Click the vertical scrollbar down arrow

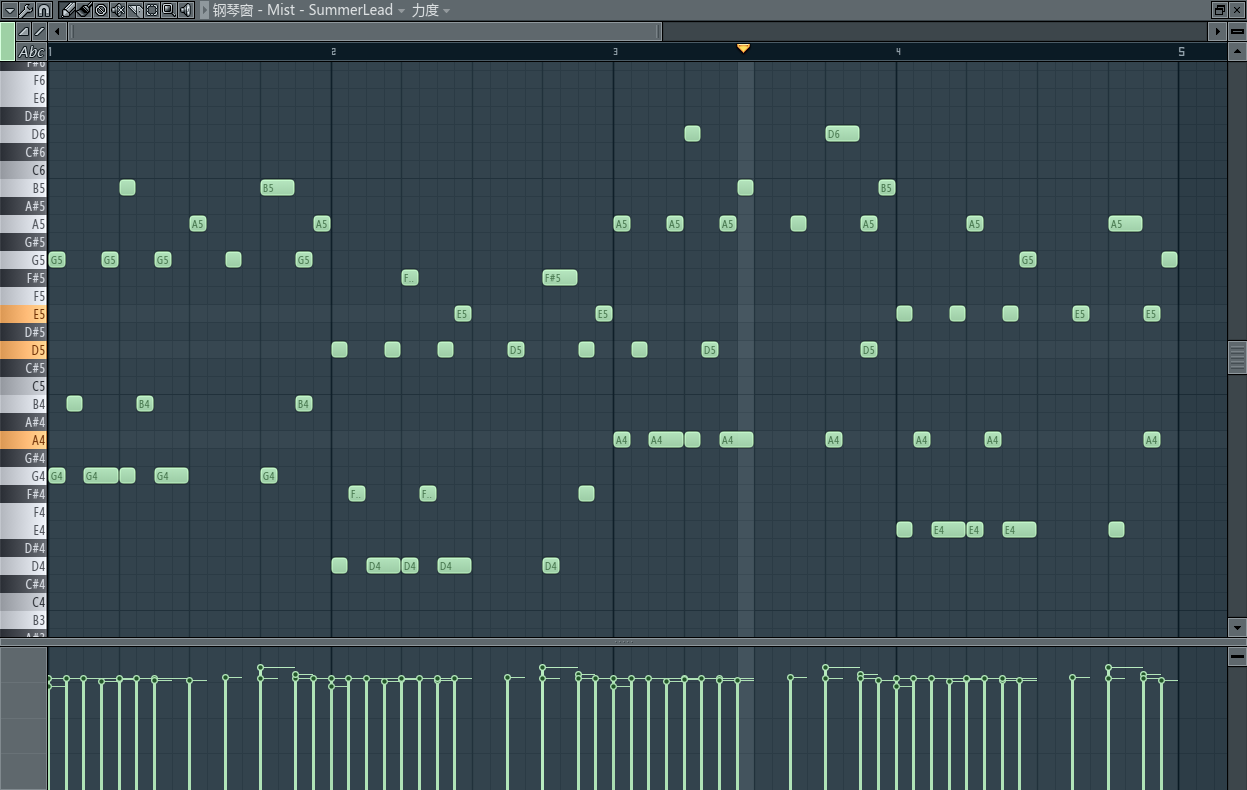coord(1237,627)
